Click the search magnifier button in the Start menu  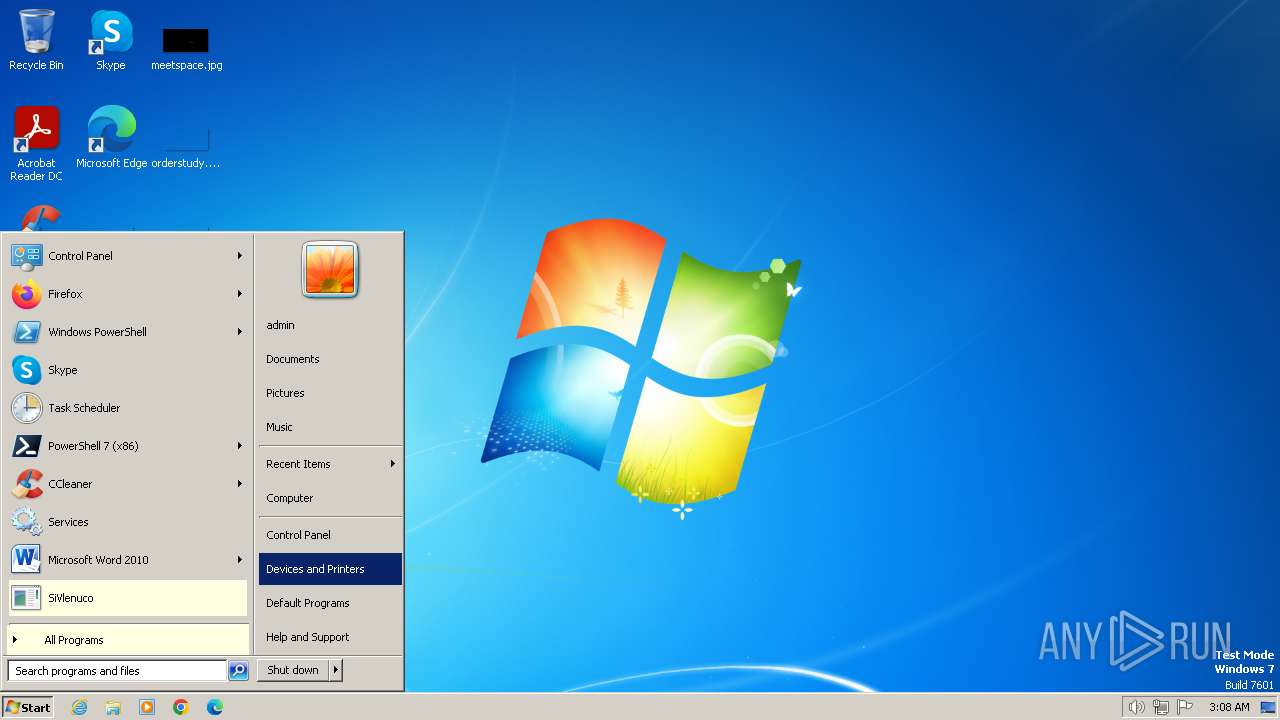pos(238,671)
